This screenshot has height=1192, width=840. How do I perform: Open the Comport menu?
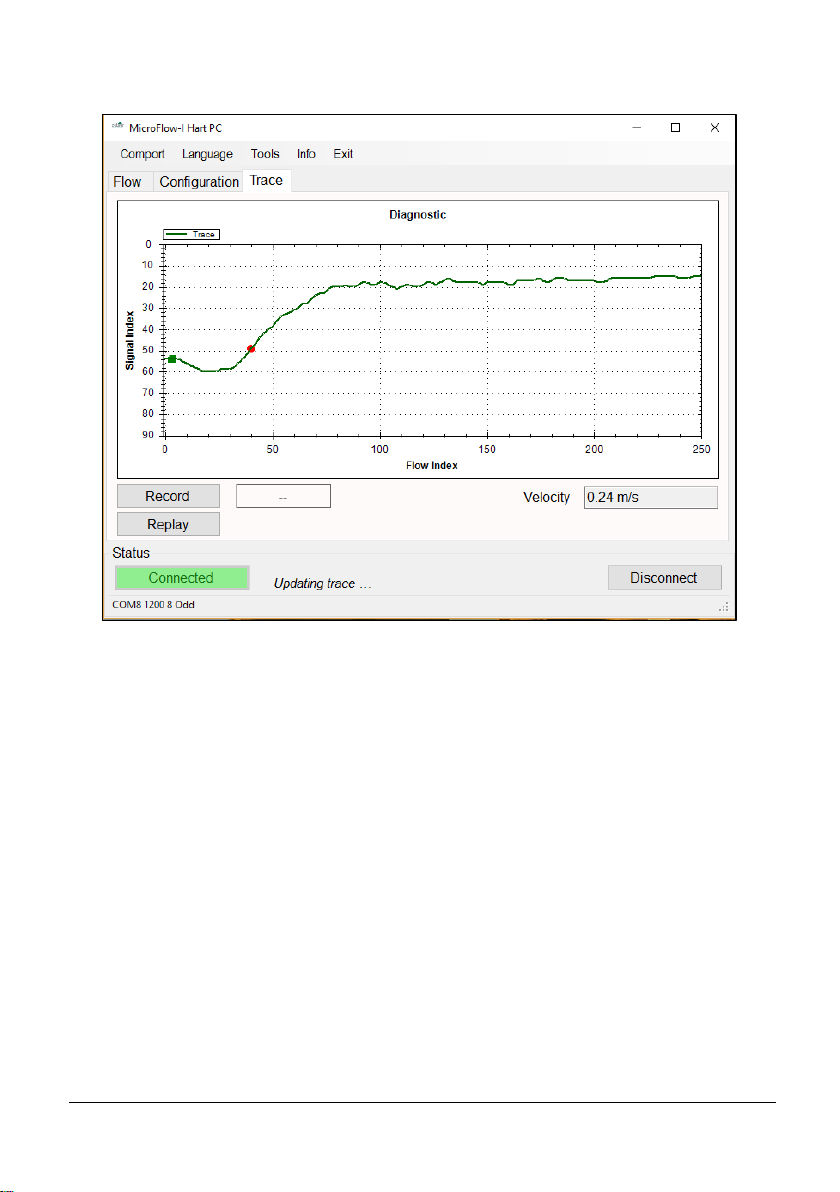tap(142, 154)
